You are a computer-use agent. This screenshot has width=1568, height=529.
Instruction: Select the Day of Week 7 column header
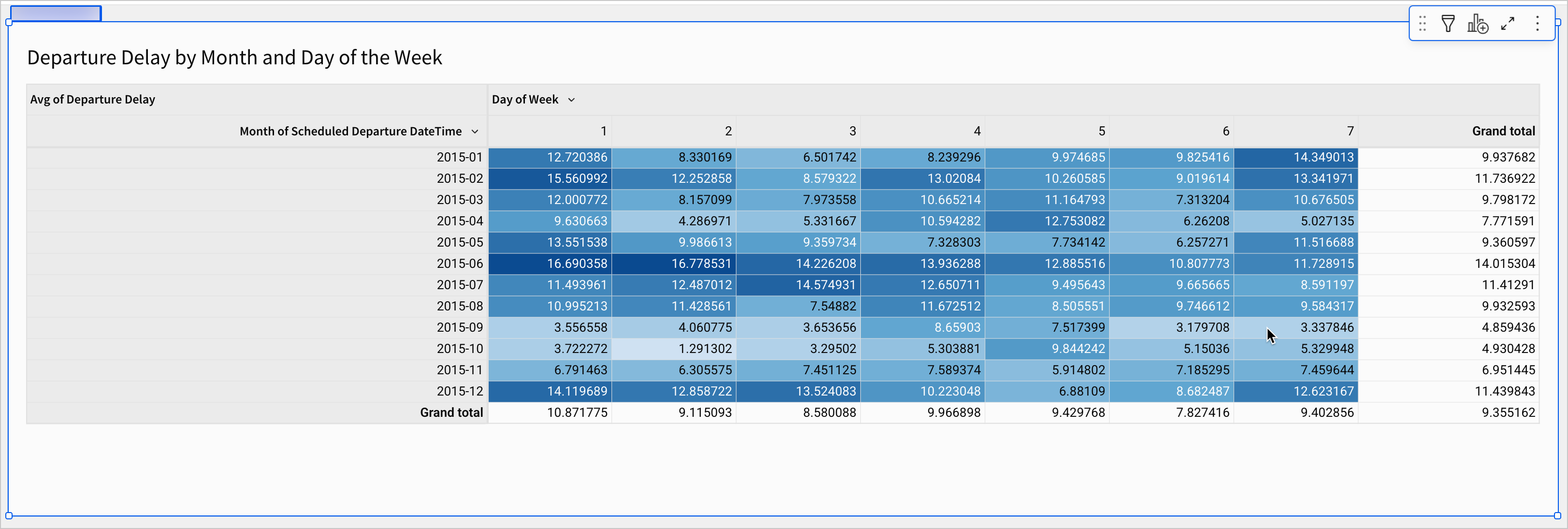click(x=1350, y=132)
